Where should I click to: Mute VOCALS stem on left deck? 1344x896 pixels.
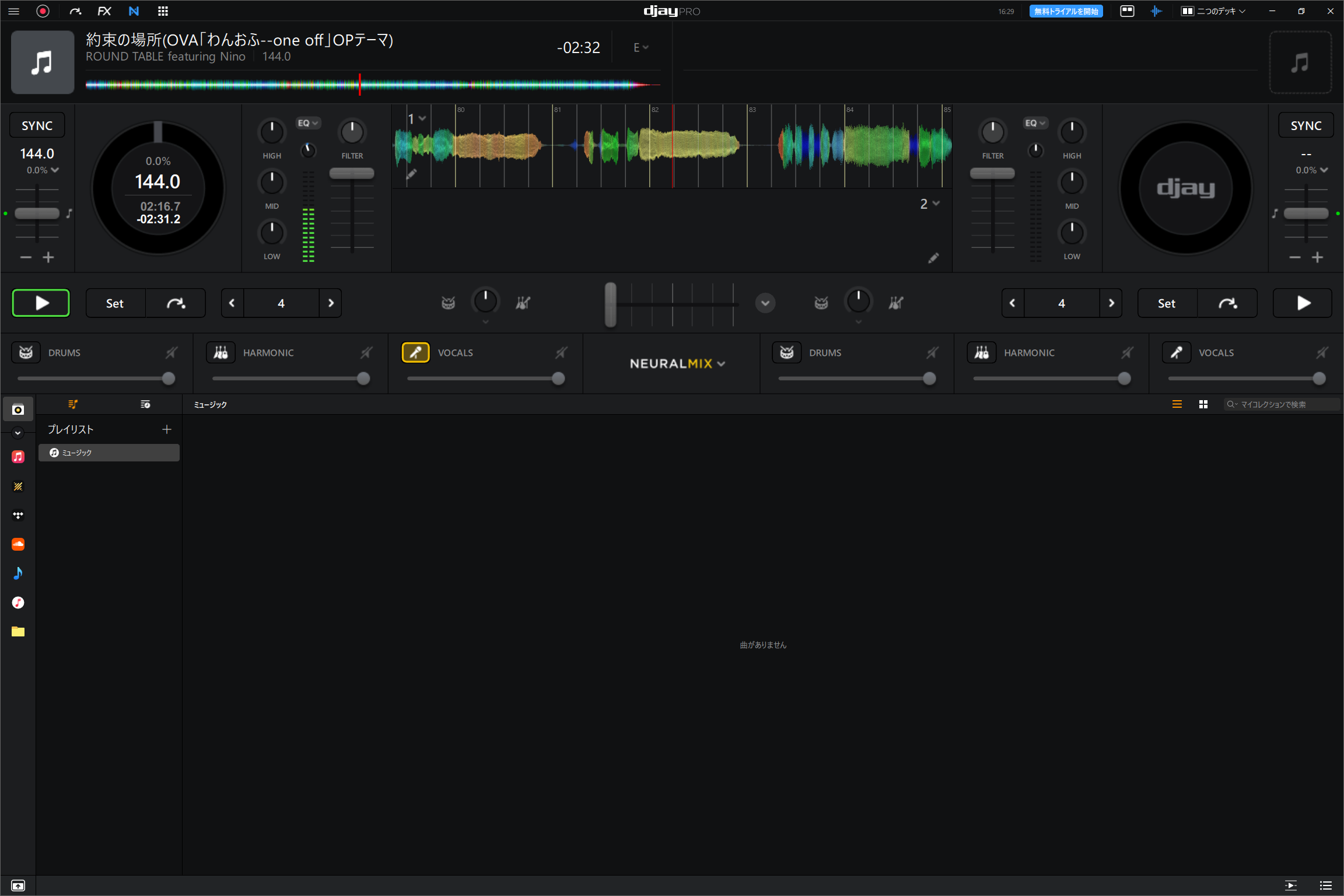coord(561,352)
